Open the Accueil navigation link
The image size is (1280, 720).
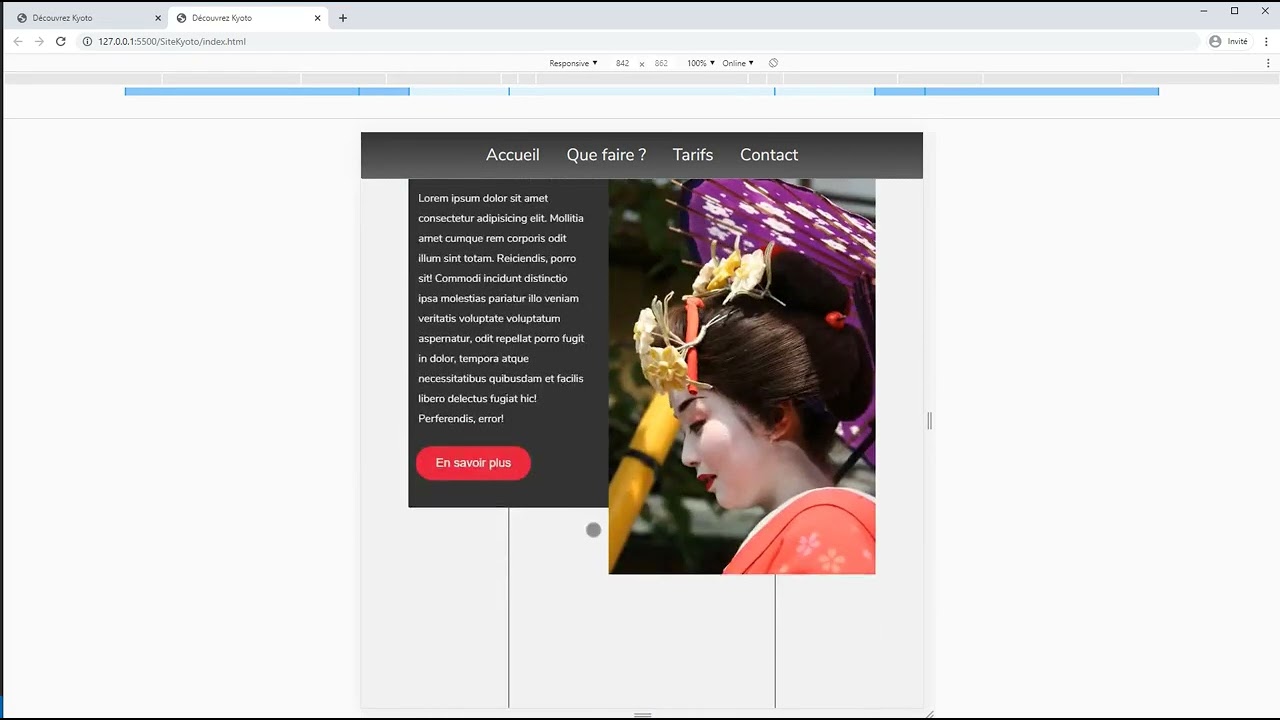[512, 155]
